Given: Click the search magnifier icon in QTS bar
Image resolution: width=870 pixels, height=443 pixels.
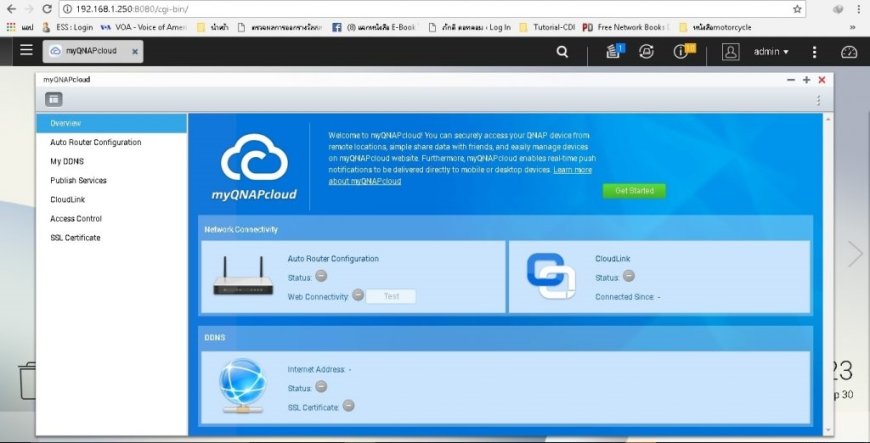Looking at the screenshot, I should click(562, 52).
